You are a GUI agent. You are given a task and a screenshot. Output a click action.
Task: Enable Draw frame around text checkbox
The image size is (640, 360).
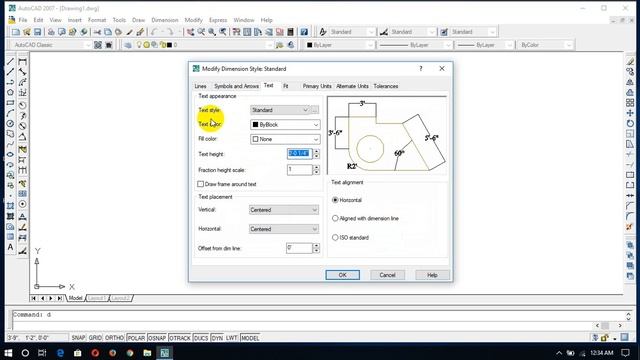tap(200, 184)
